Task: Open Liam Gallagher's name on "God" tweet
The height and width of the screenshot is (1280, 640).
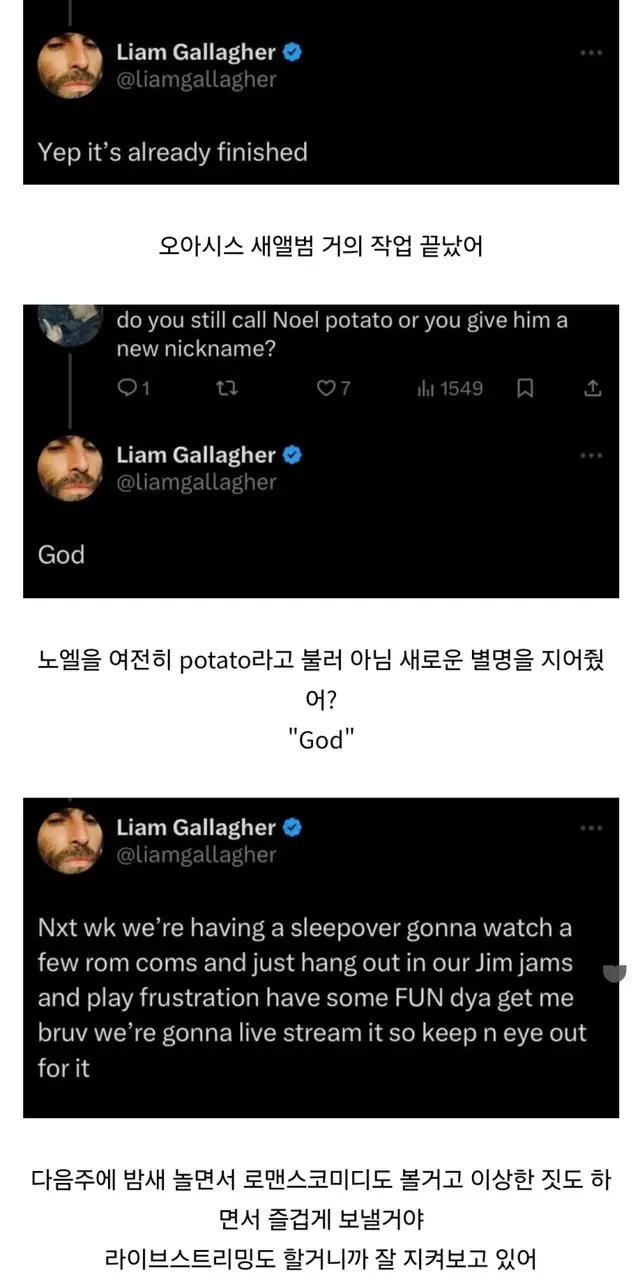Action: [x=196, y=456]
